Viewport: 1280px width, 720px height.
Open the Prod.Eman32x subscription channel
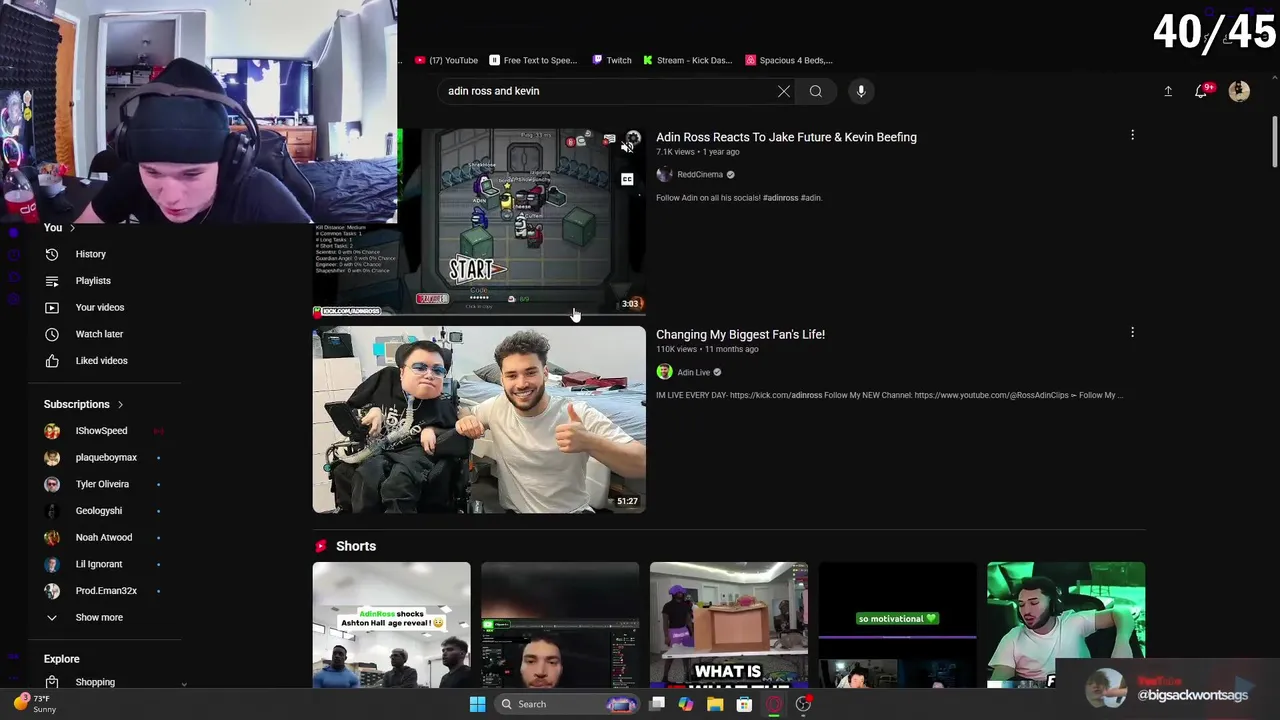[x=106, y=591]
